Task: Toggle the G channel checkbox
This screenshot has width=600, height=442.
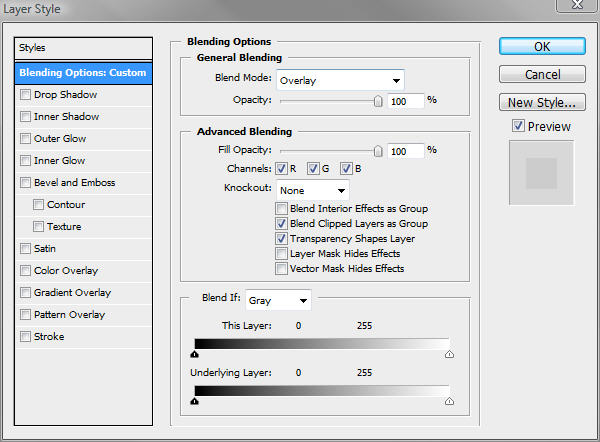Action: (x=313, y=168)
